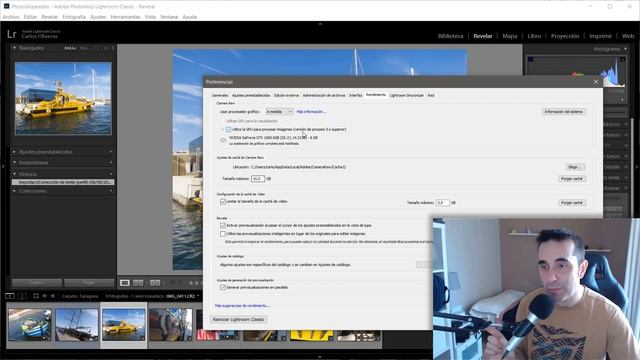Click the Camera Raw cache 'Tamaño máximo' field
This screenshot has height=360, width=640.
click(x=258, y=179)
